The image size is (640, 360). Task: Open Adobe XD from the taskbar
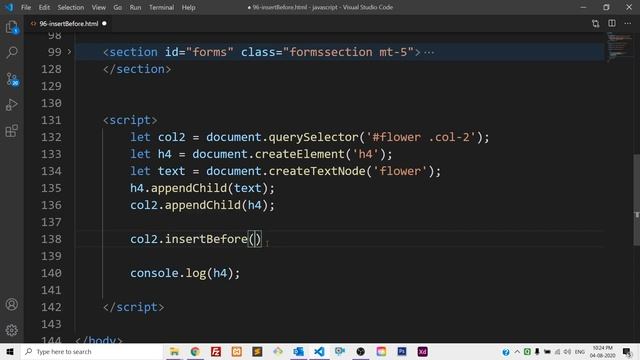[x=422, y=351]
